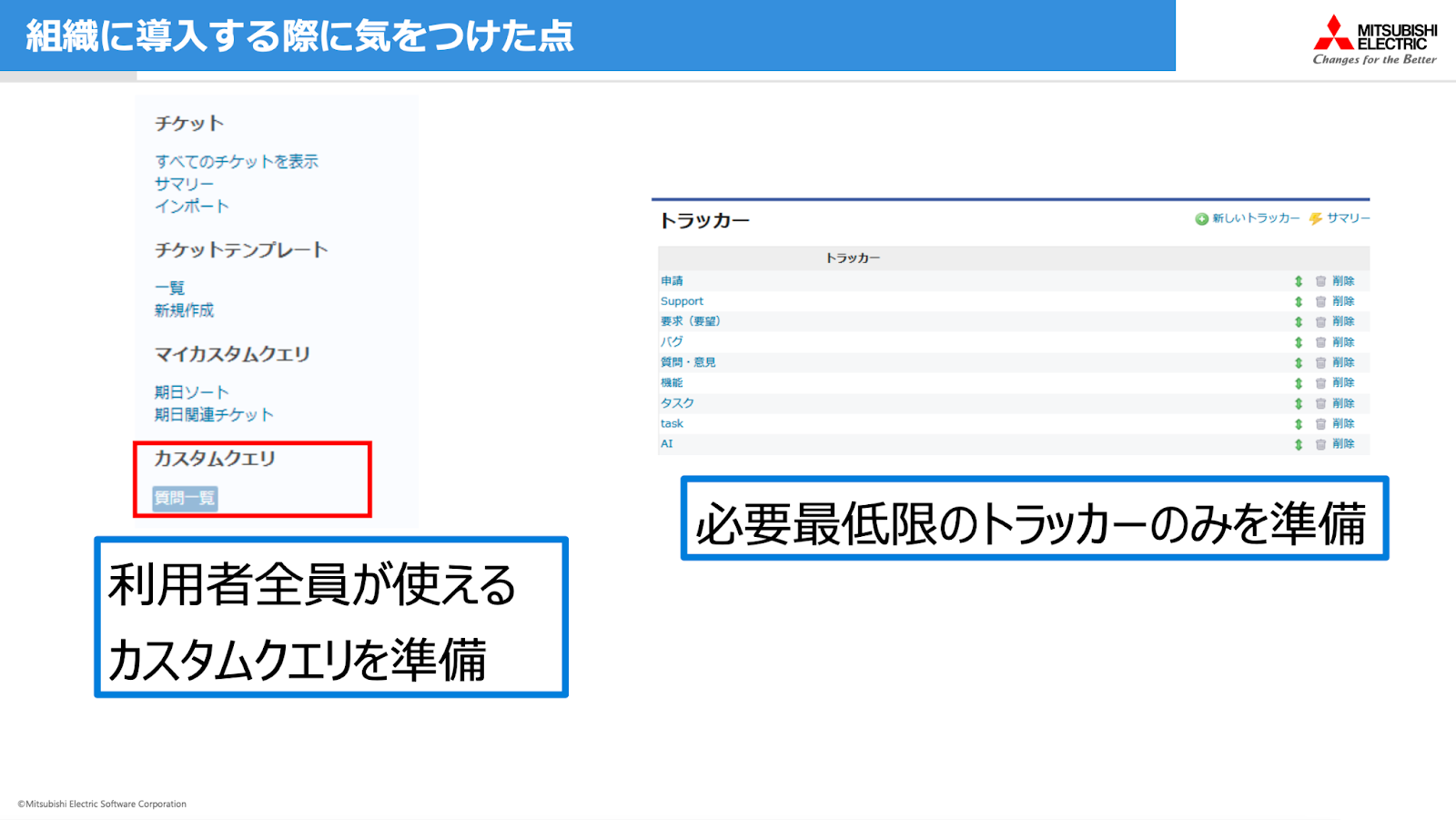Image resolution: width=1456 pixels, height=820 pixels.
Task: Click the Mitsubishi Electric logo
Action: [x=1375, y=39]
